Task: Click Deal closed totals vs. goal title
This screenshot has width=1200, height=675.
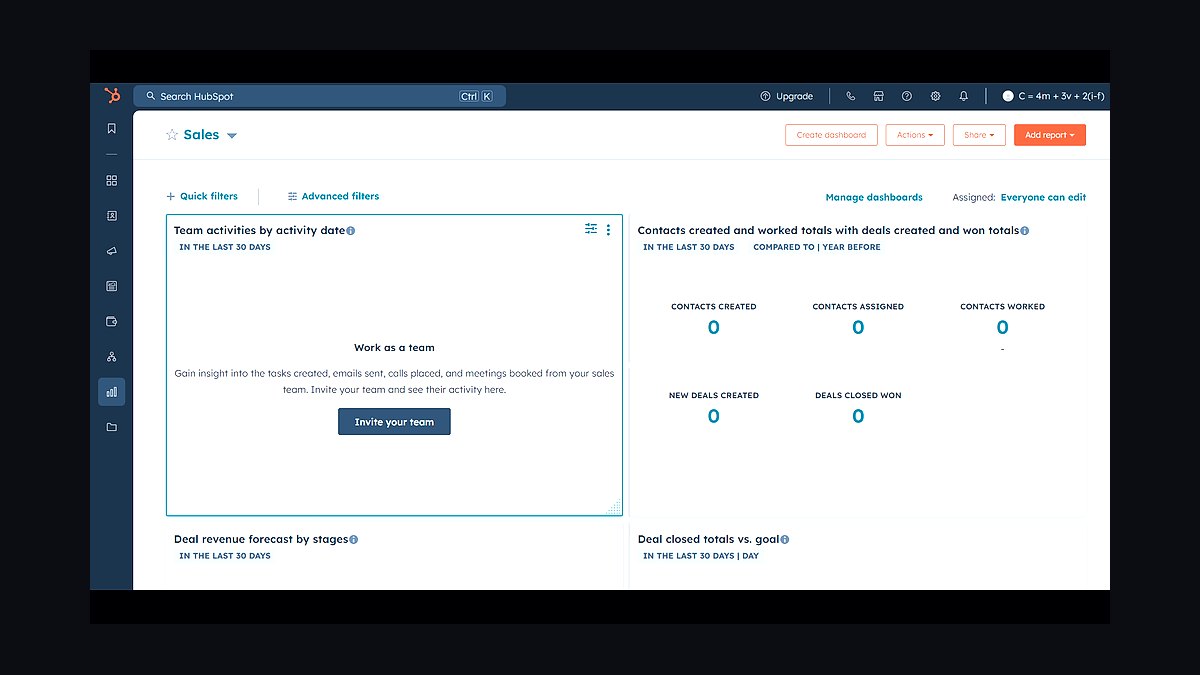Action: [x=709, y=540]
